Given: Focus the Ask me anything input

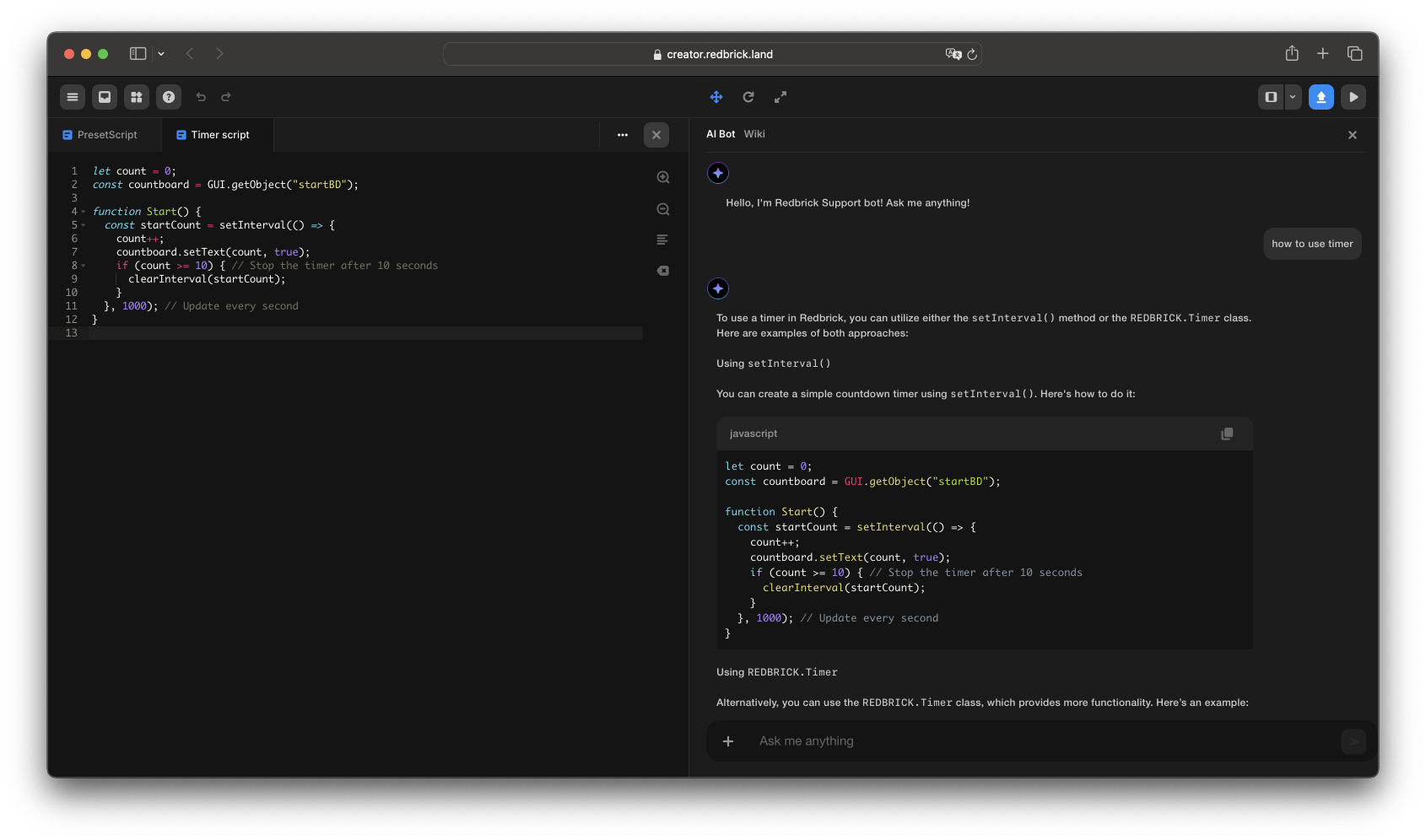Looking at the screenshot, I should [x=1045, y=741].
